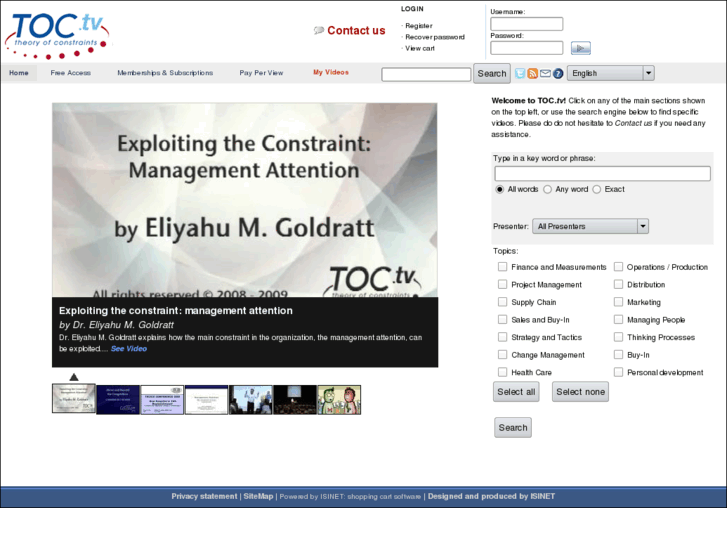The image size is (727, 545).
Task: Click shopping cart software footer link
Action: click(384, 497)
